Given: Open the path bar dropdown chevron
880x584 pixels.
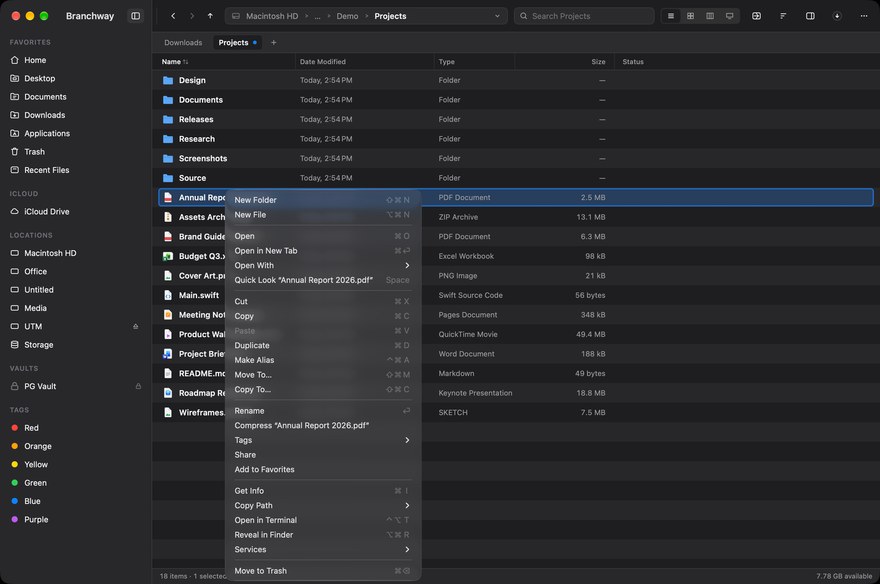Looking at the screenshot, I should [x=497, y=16].
